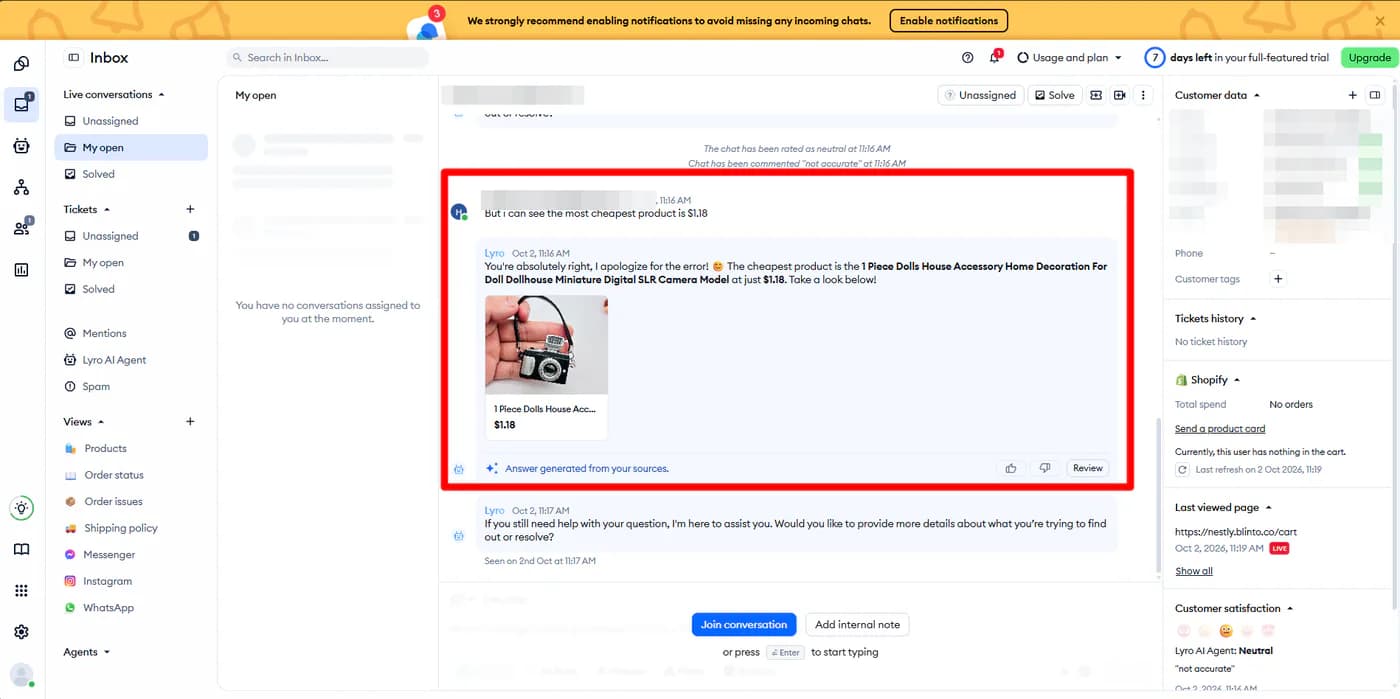The height and width of the screenshot is (699, 1400).
Task: Open the WhatsApp view
Action: point(131,608)
